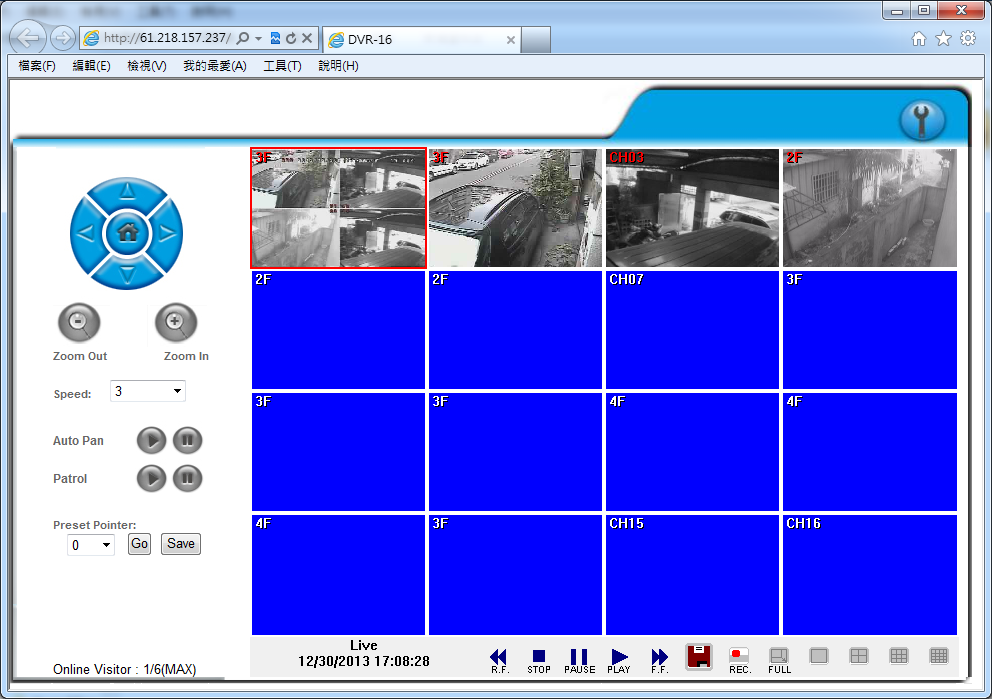The image size is (992, 699).
Task: Open the address bar search dropdown arrow
Action: tap(258, 39)
